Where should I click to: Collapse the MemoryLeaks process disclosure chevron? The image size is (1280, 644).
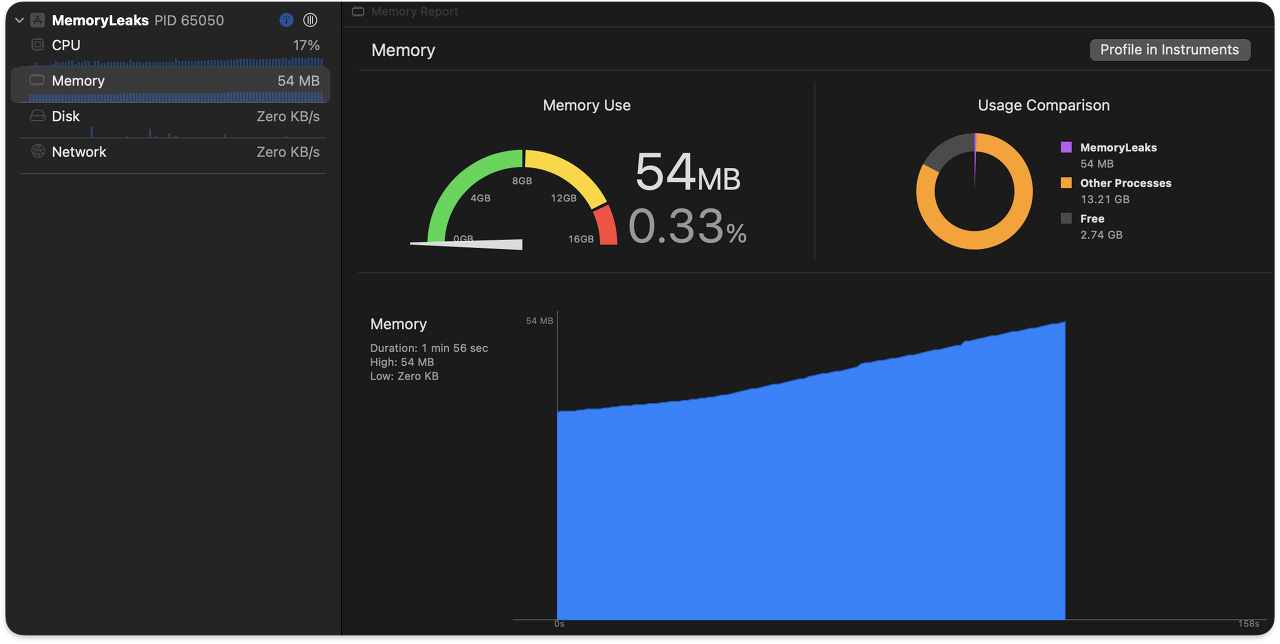tap(19, 20)
